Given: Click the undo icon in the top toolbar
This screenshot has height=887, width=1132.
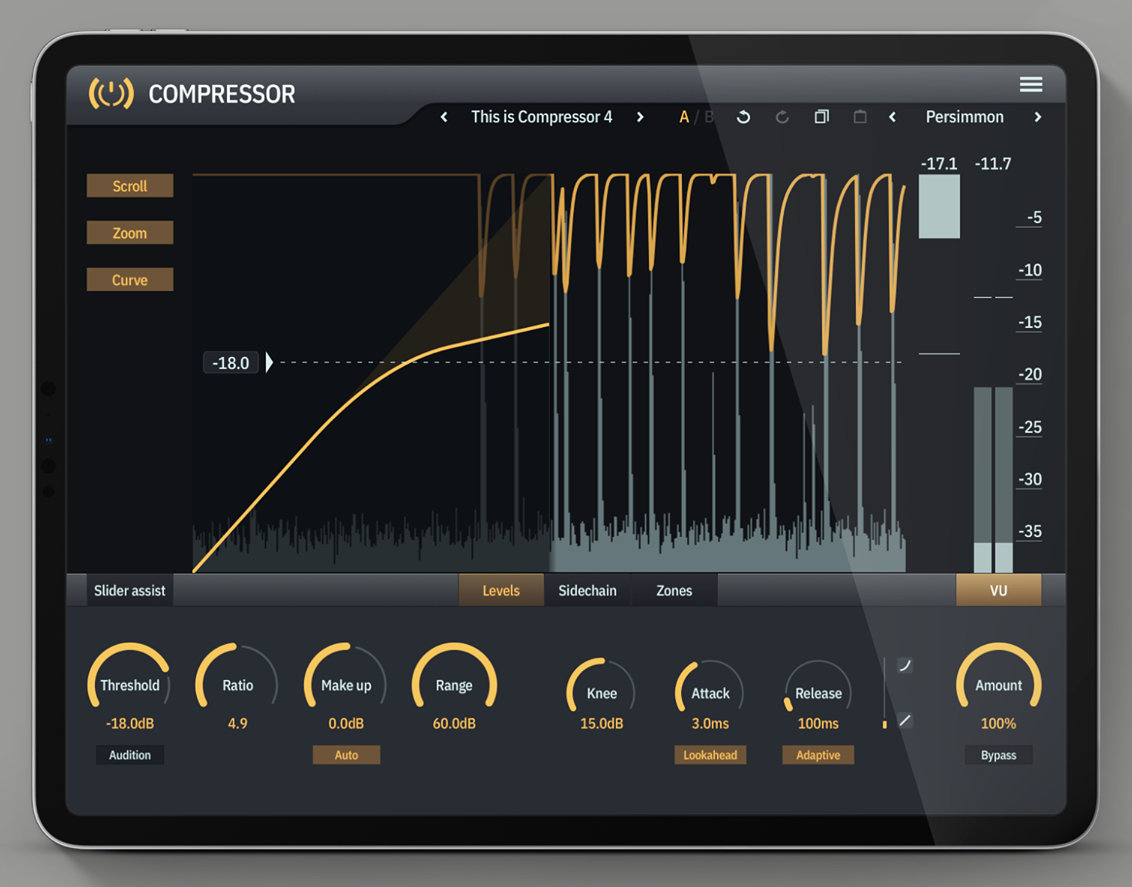Looking at the screenshot, I should [743, 117].
